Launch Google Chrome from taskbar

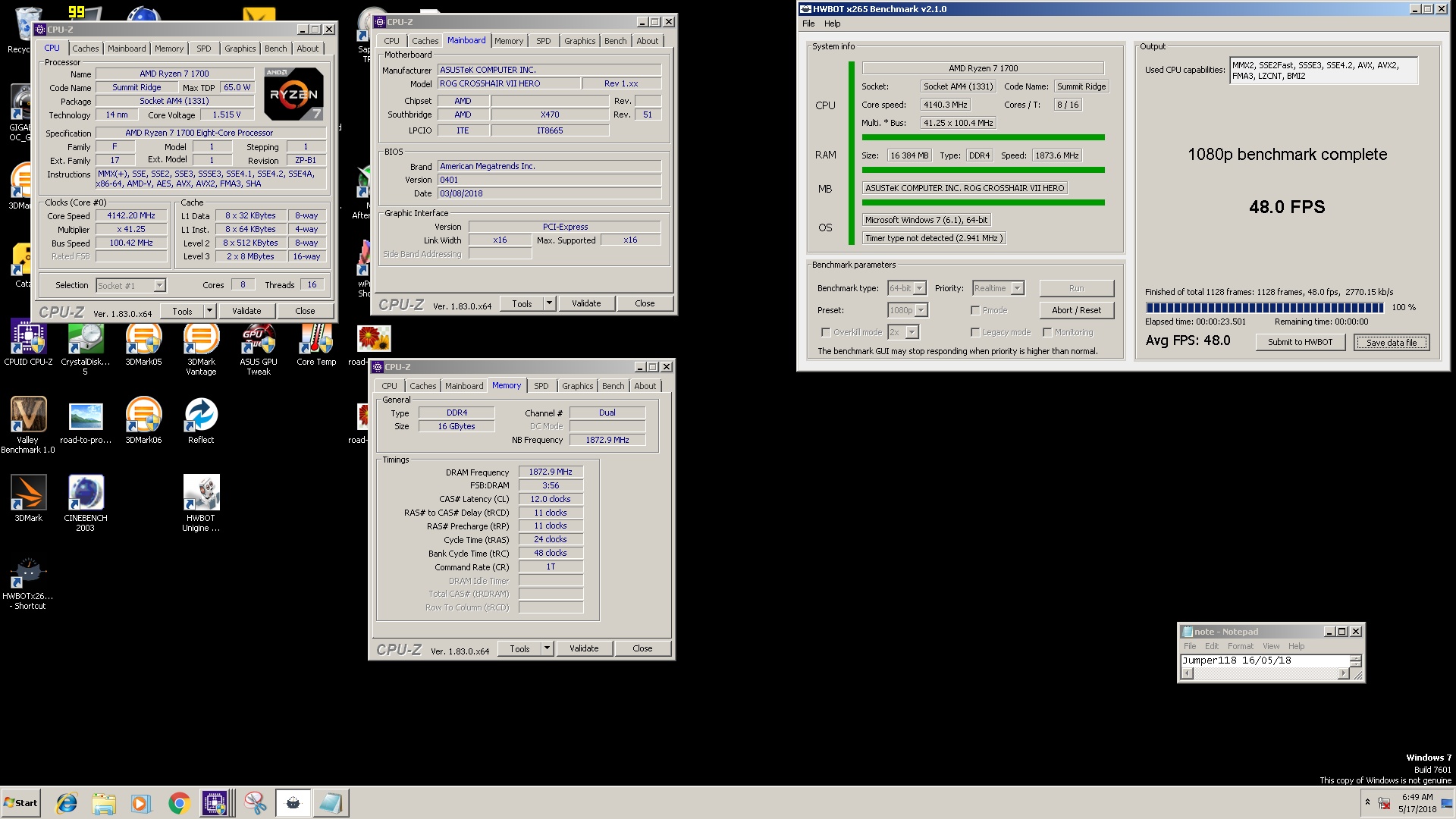(x=179, y=803)
